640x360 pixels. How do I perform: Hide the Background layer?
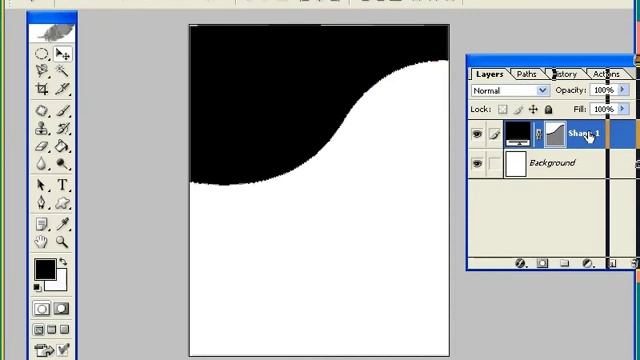(x=477, y=163)
